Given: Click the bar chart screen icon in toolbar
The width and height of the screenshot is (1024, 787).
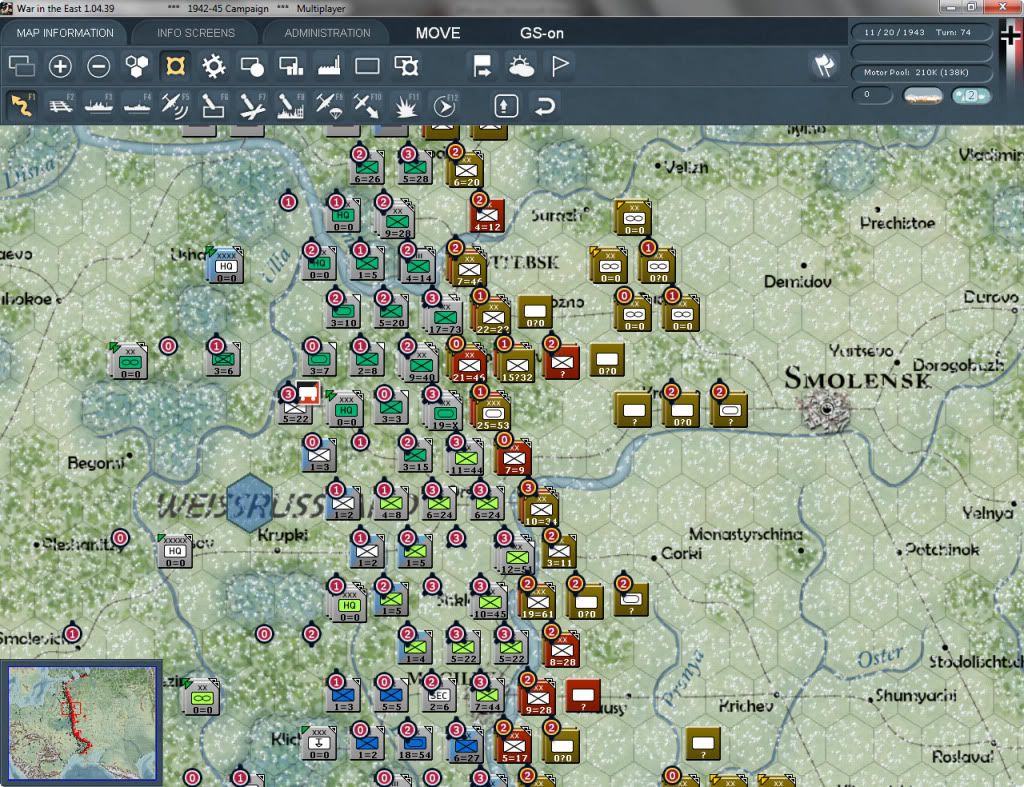Looking at the screenshot, I should [x=290, y=66].
